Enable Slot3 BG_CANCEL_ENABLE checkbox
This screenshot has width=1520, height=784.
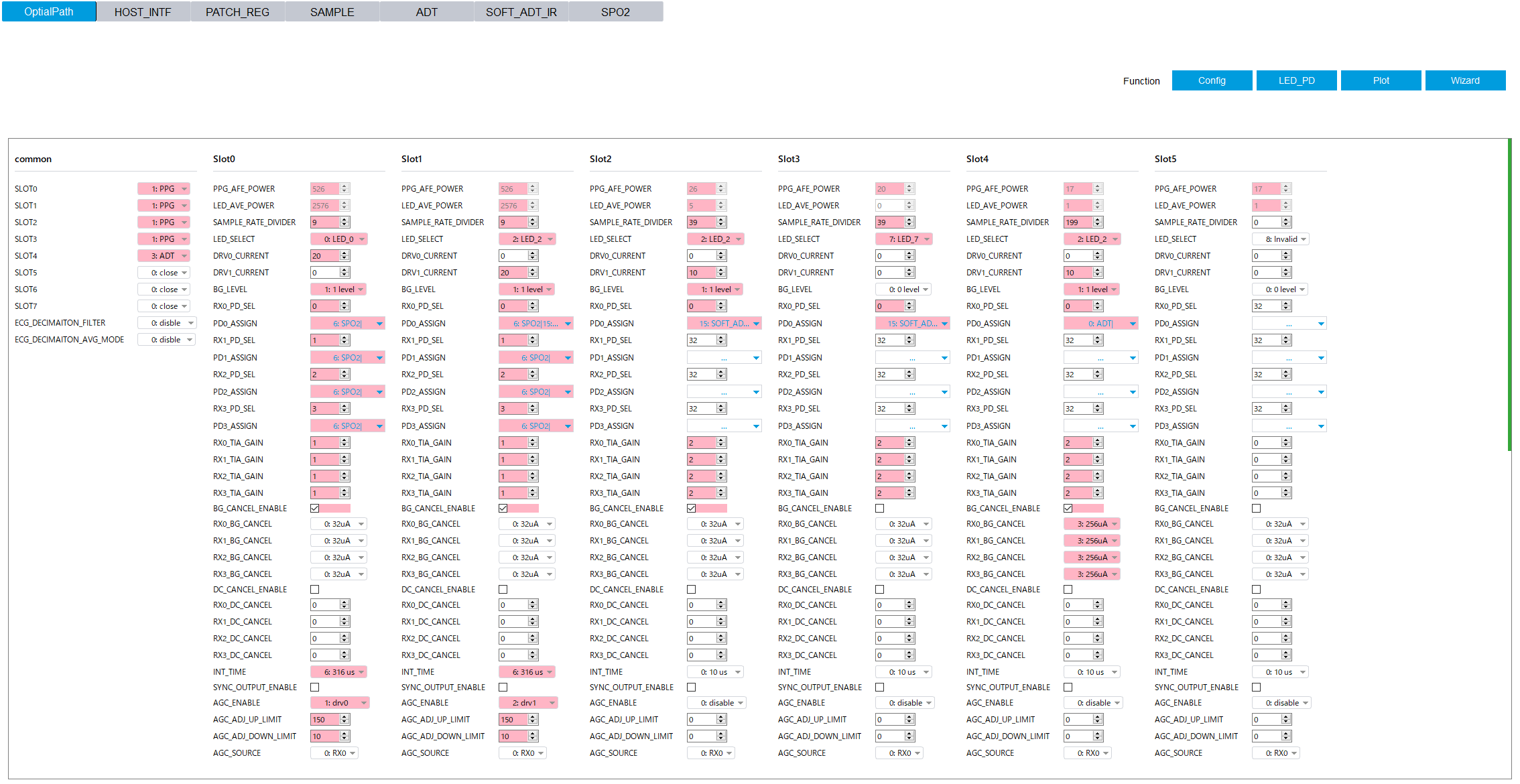coord(880,509)
